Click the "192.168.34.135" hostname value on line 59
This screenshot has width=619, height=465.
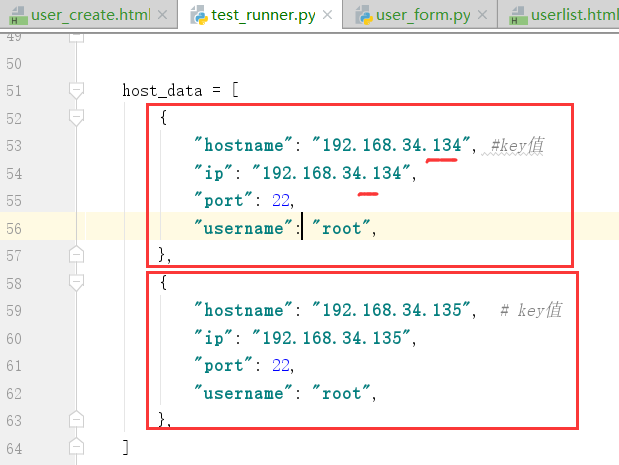392,310
